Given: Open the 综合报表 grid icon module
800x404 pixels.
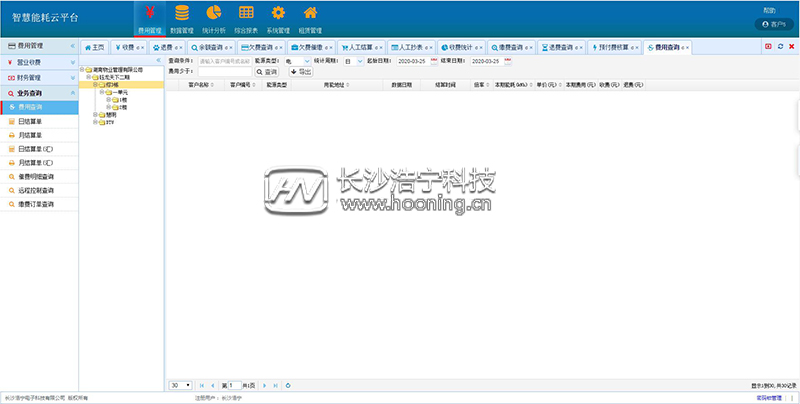Looking at the screenshot, I should tap(246, 17).
